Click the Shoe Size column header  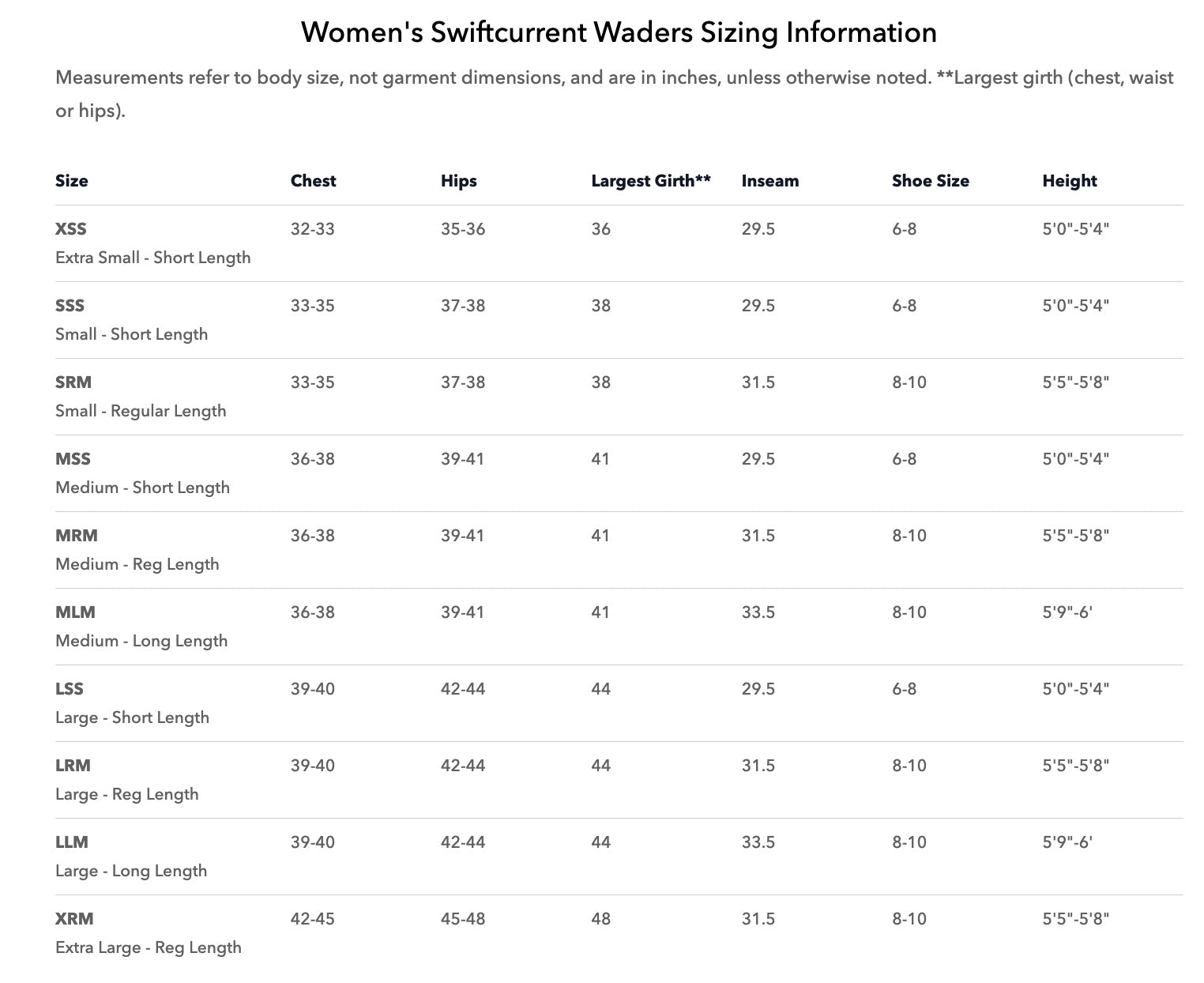pos(931,181)
